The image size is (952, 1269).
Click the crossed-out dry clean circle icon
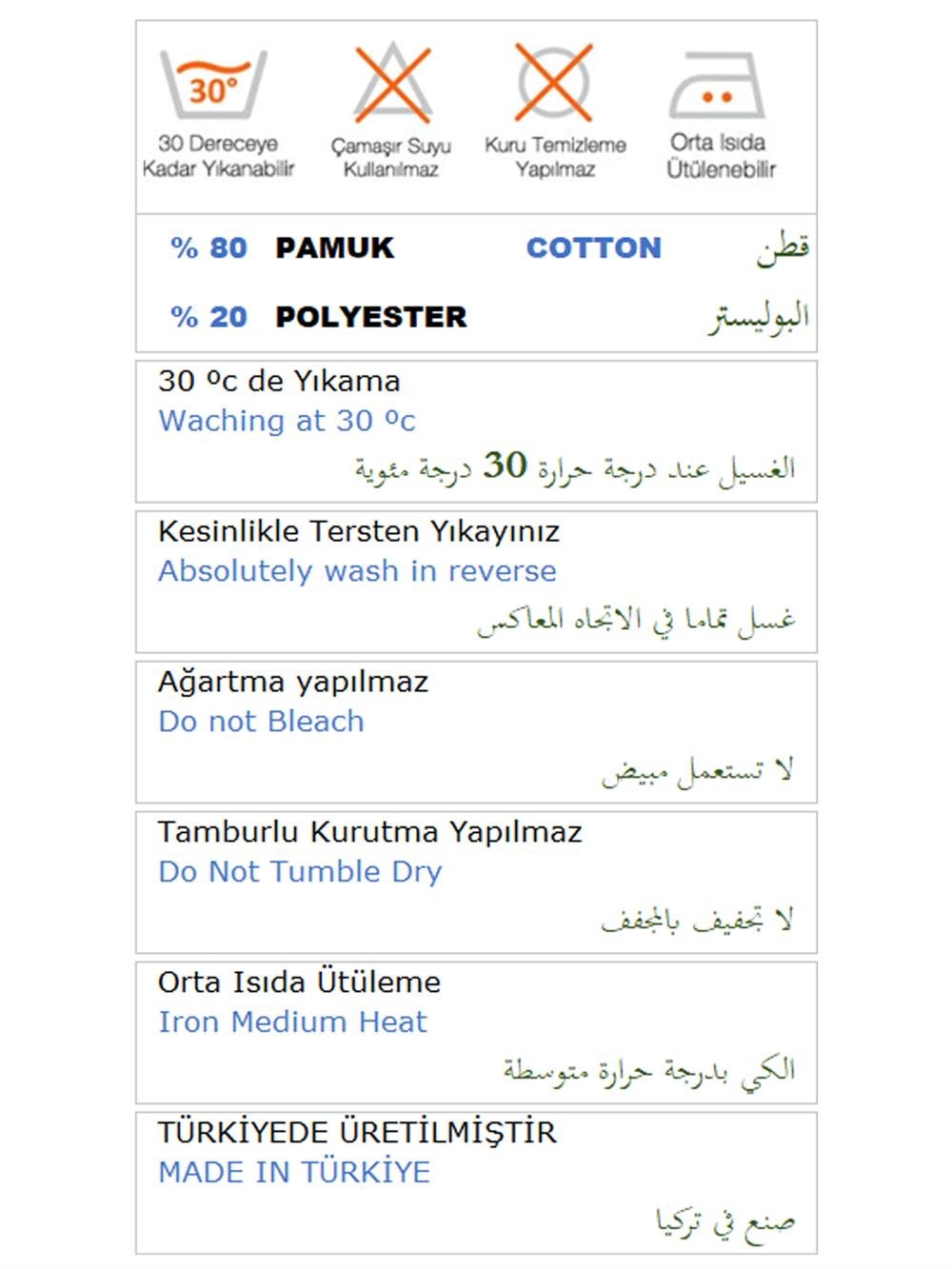tap(553, 82)
